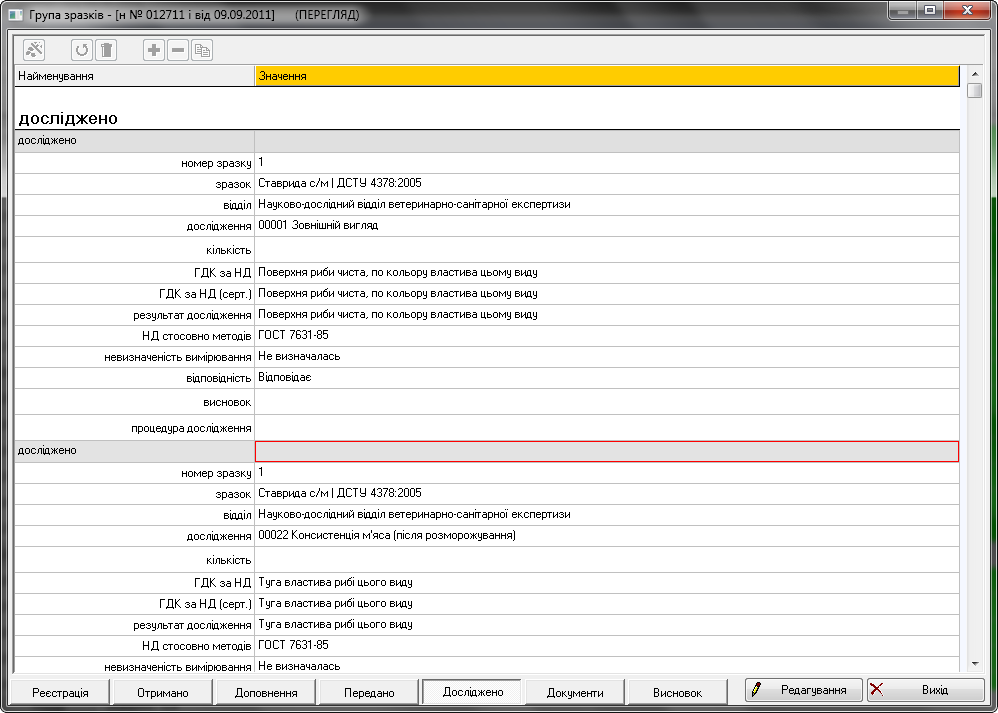Remove a record with the minus icon

178,50
